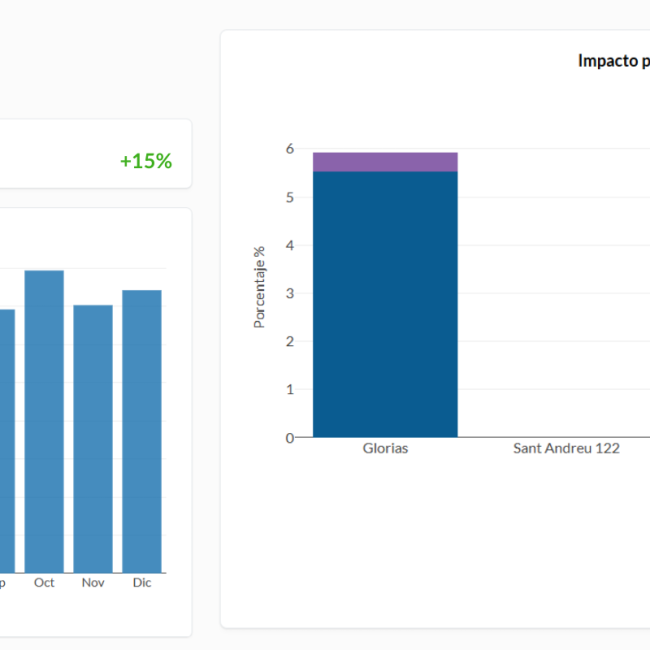650x650 pixels.
Task: Click the Glorias category label
Action: 385,449
